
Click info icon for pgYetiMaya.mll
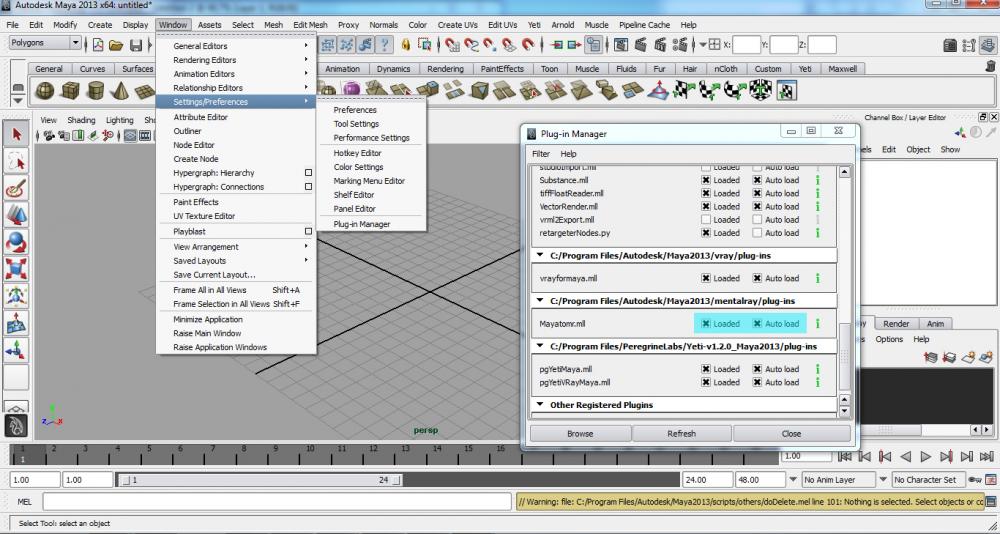[x=818, y=369]
